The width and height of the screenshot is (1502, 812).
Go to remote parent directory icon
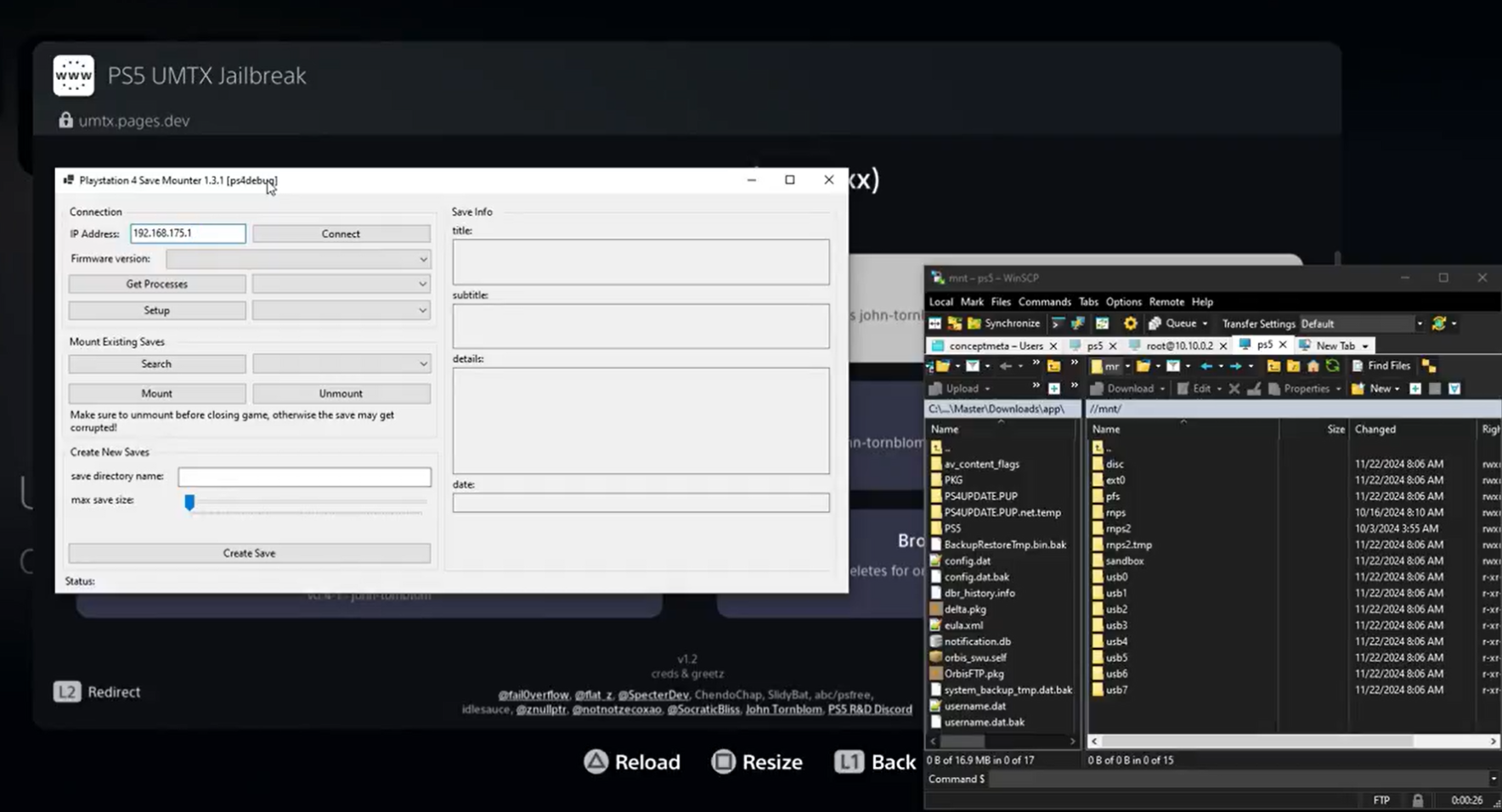coord(1273,366)
